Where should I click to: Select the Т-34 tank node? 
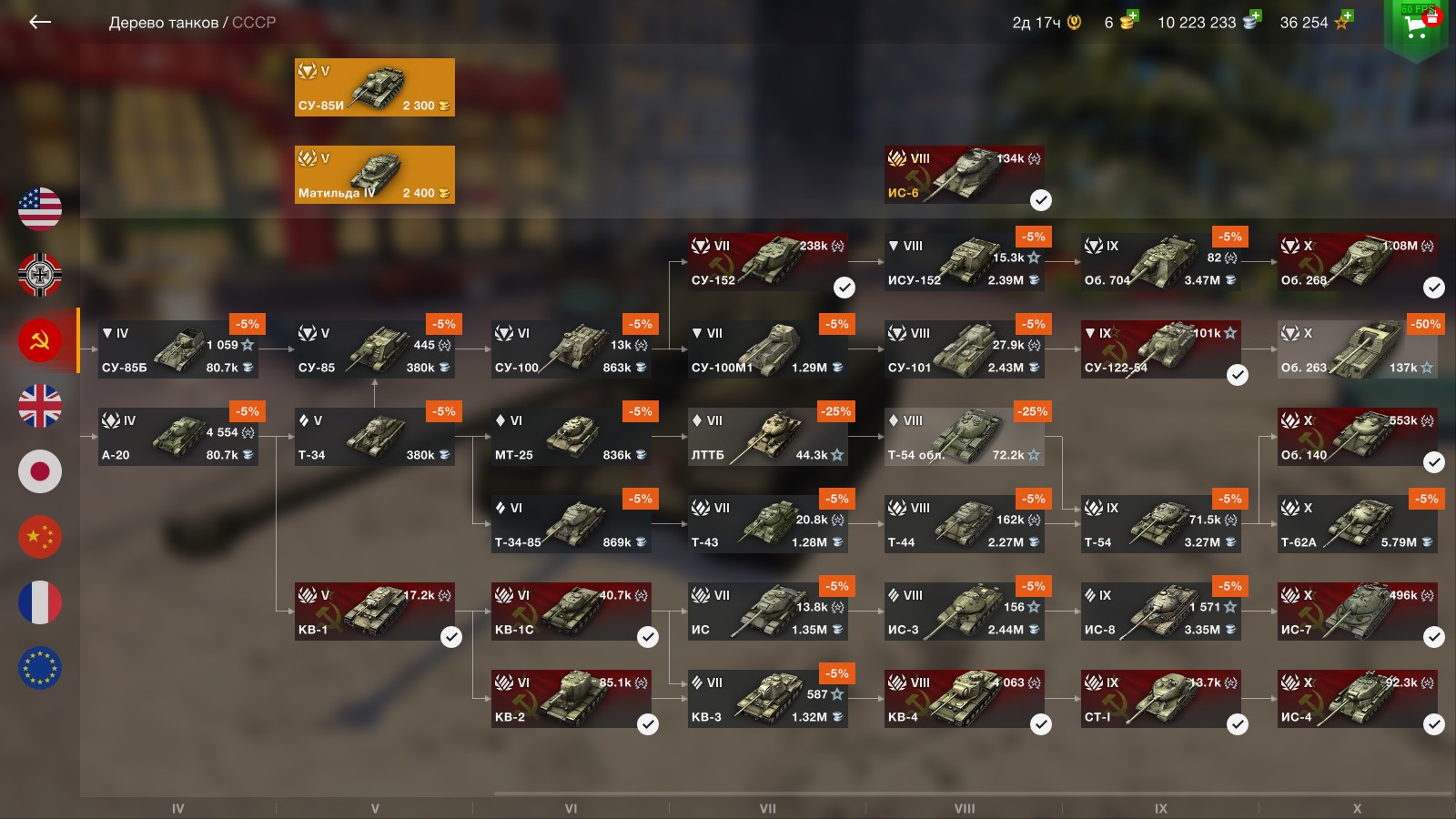point(375,437)
